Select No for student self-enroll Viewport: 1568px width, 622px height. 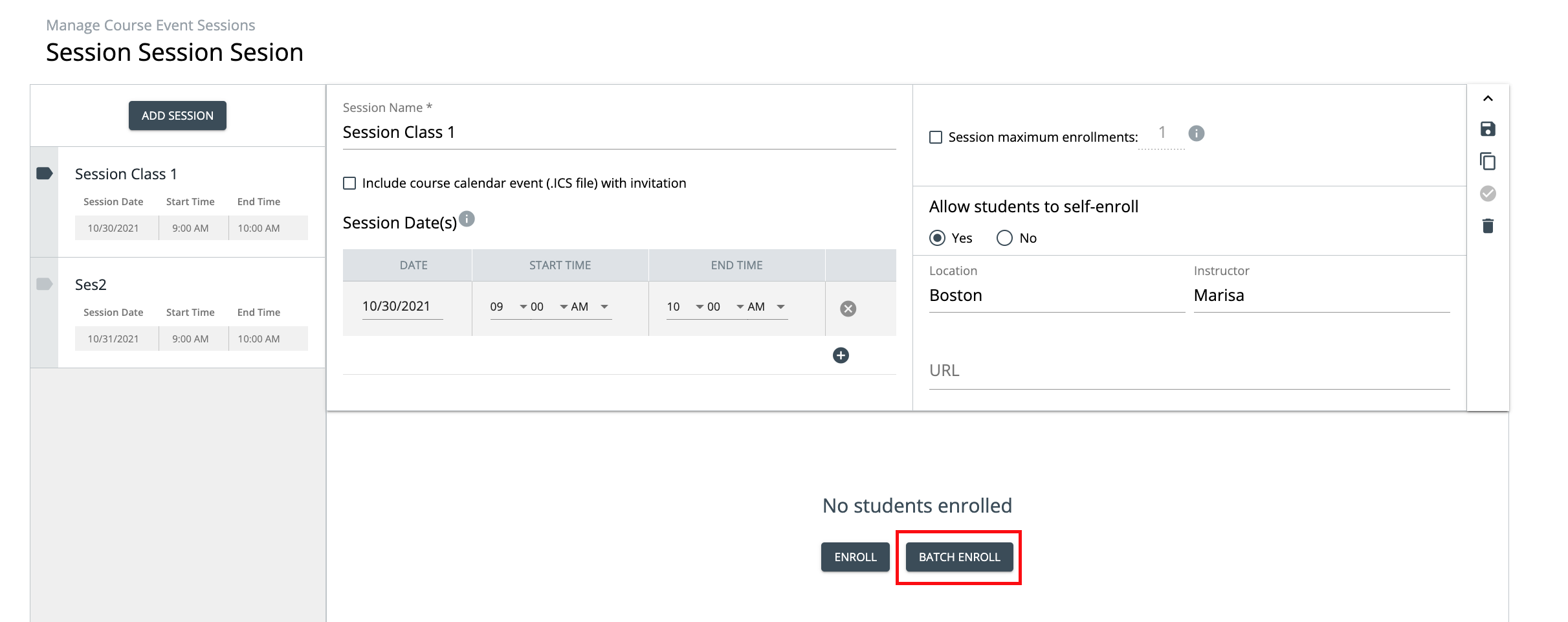[x=1004, y=238]
